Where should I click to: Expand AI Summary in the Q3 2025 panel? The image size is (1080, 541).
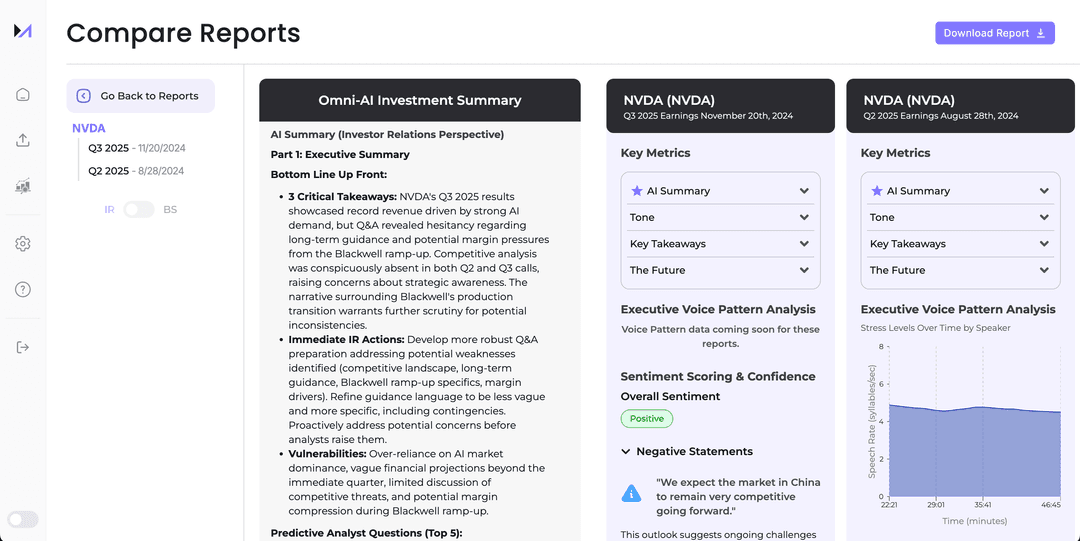(720, 191)
